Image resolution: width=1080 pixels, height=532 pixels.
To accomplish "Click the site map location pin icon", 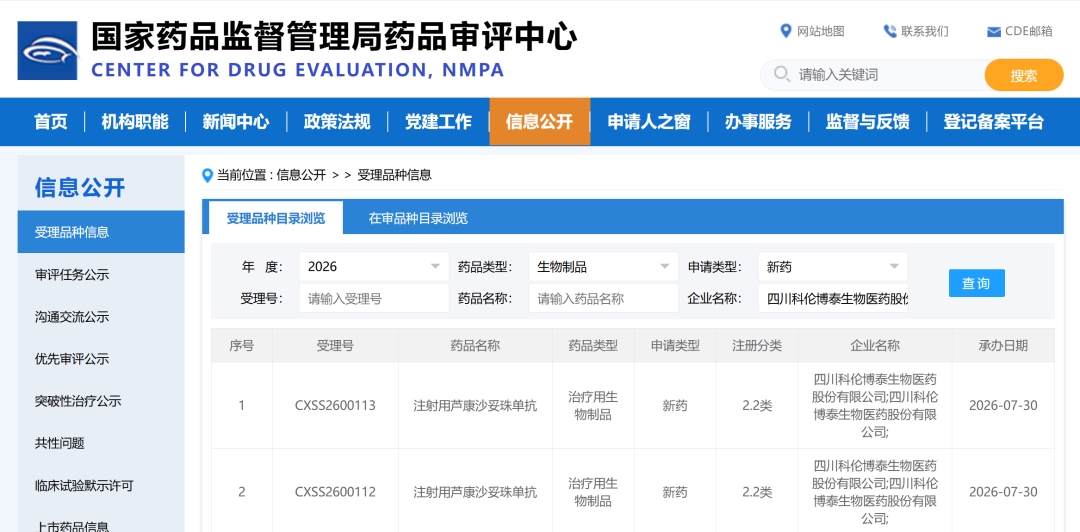I will coord(785,31).
